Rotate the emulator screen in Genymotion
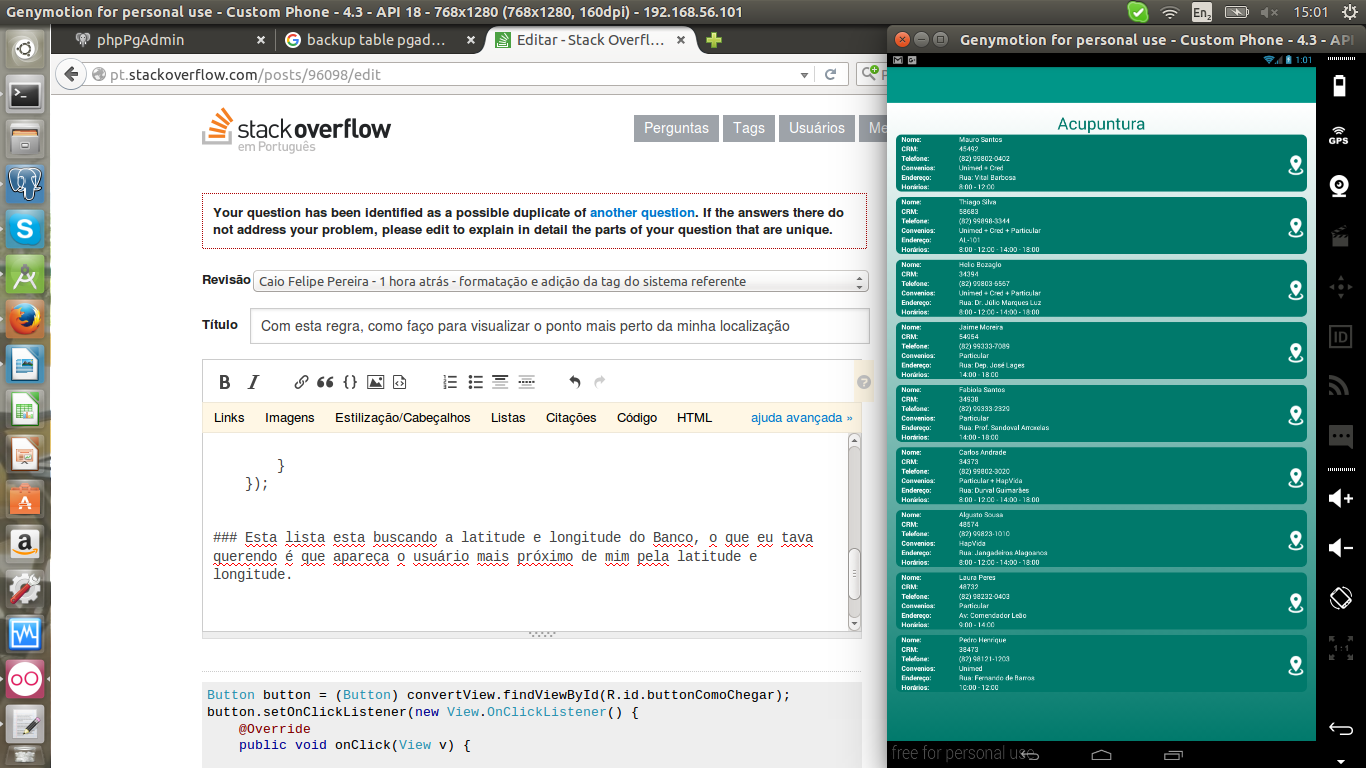 (1340, 599)
